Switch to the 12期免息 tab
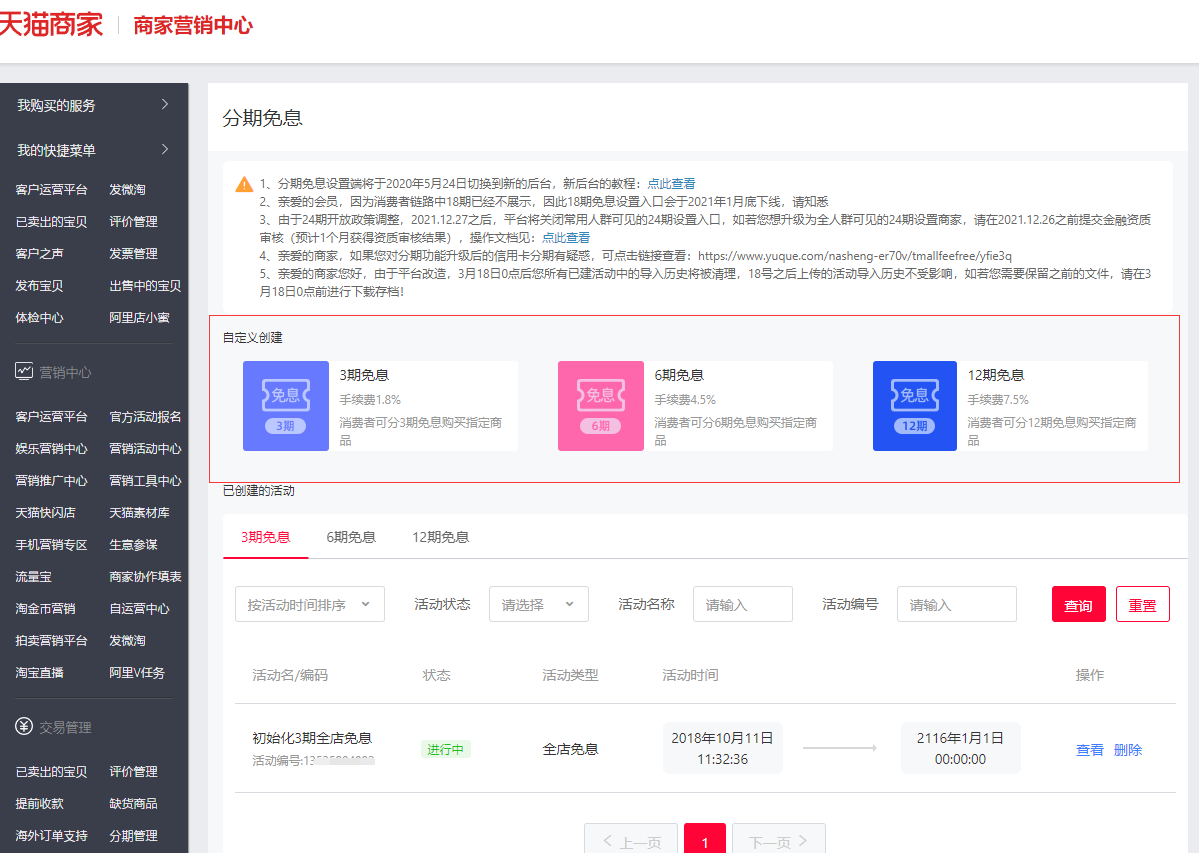The height and width of the screenshot is (853, 1199). tap(440, 537)
